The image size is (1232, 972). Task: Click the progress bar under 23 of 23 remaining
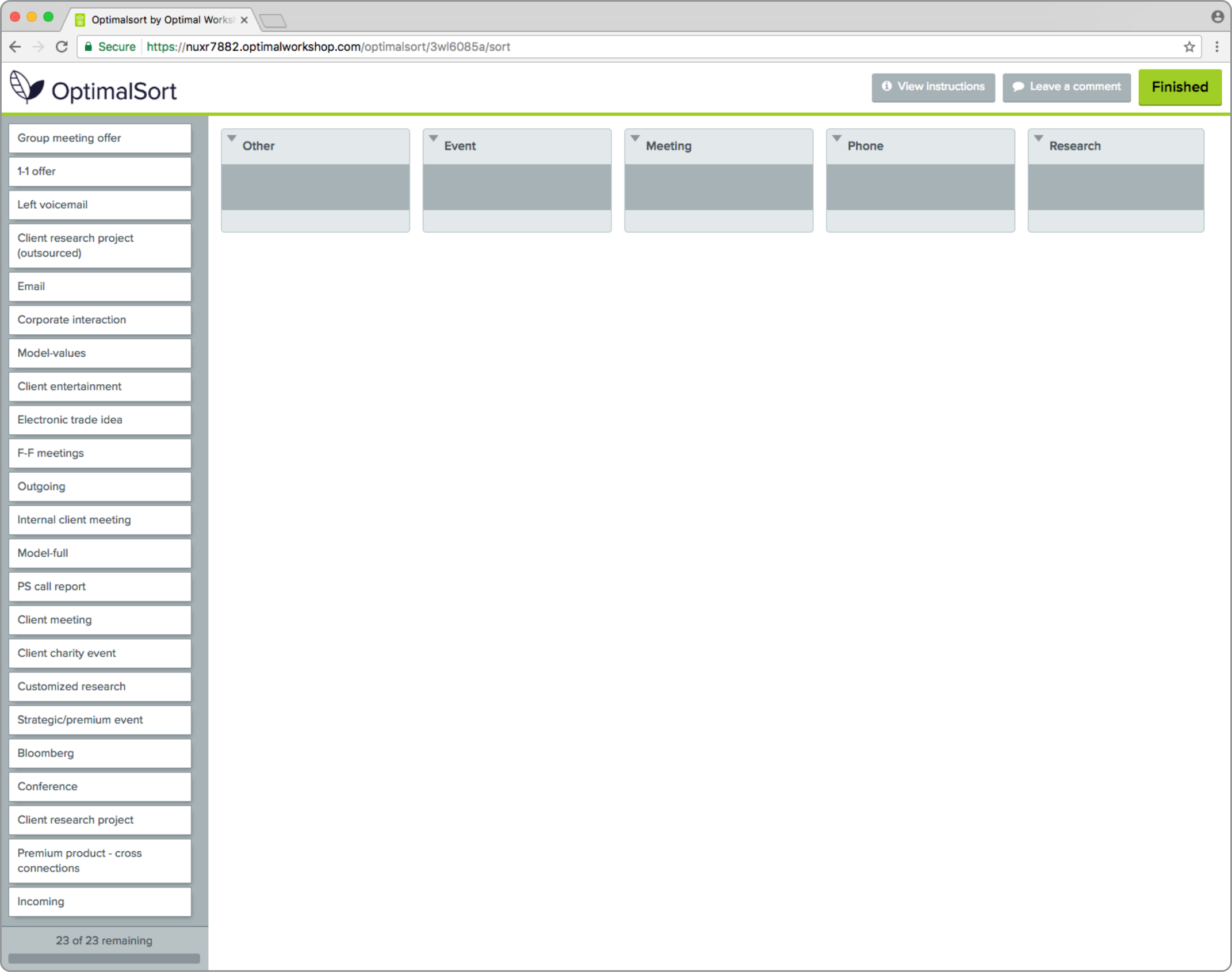[x=104, y=959]
